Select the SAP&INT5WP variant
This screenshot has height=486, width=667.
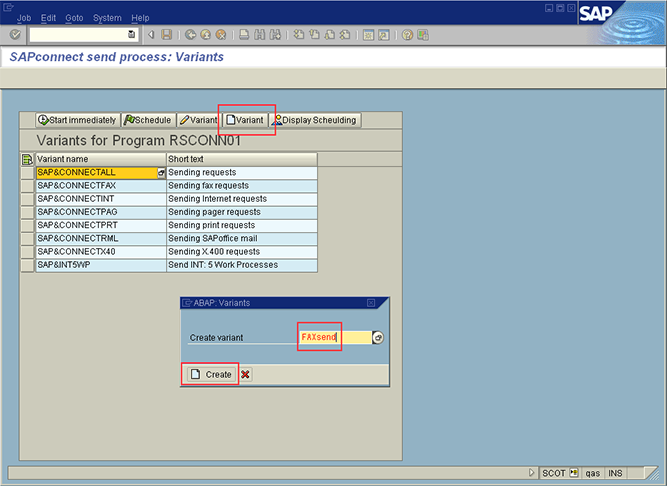(x=101, y=264)
